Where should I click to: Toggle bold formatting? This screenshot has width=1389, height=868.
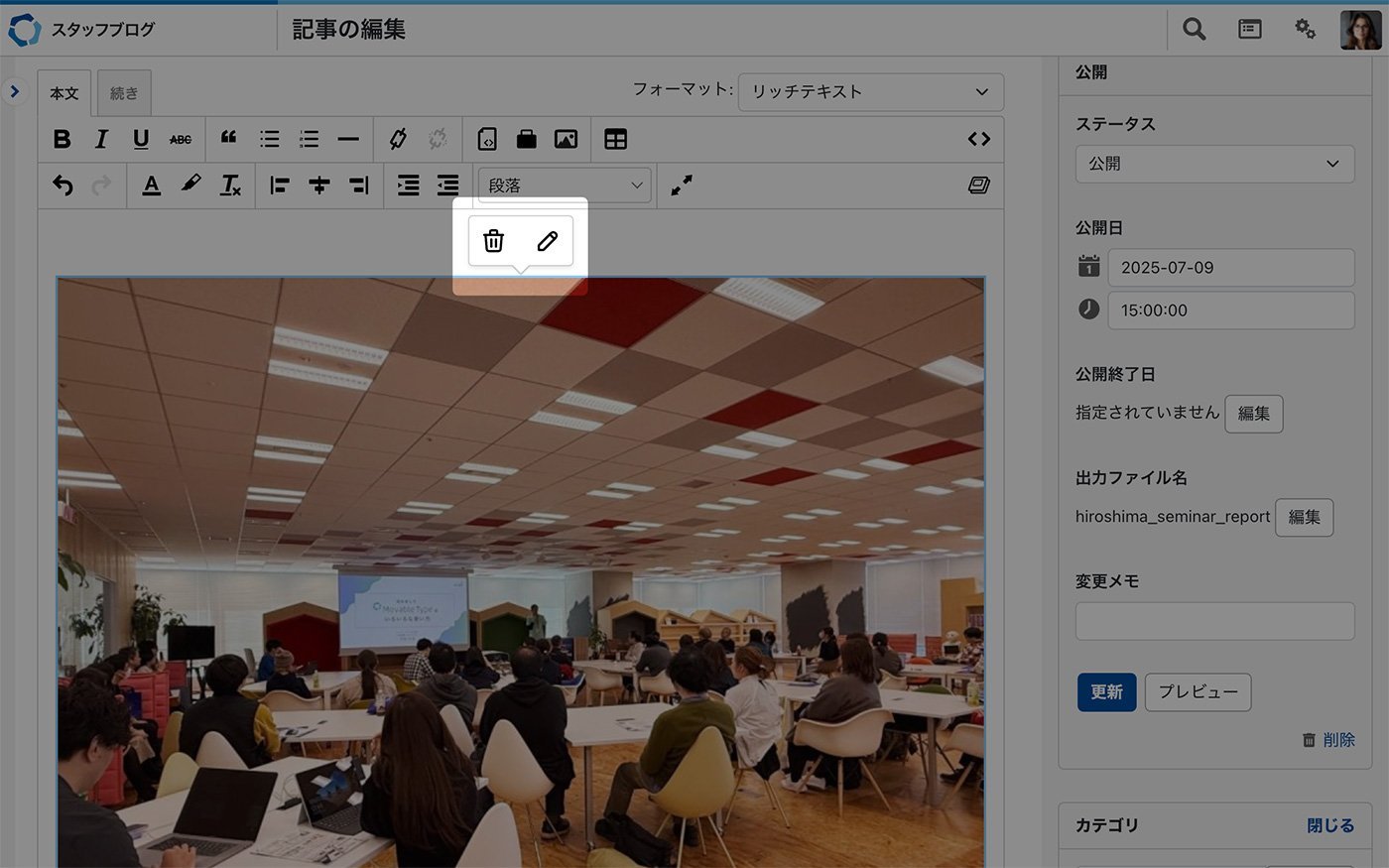pos(62,140)
